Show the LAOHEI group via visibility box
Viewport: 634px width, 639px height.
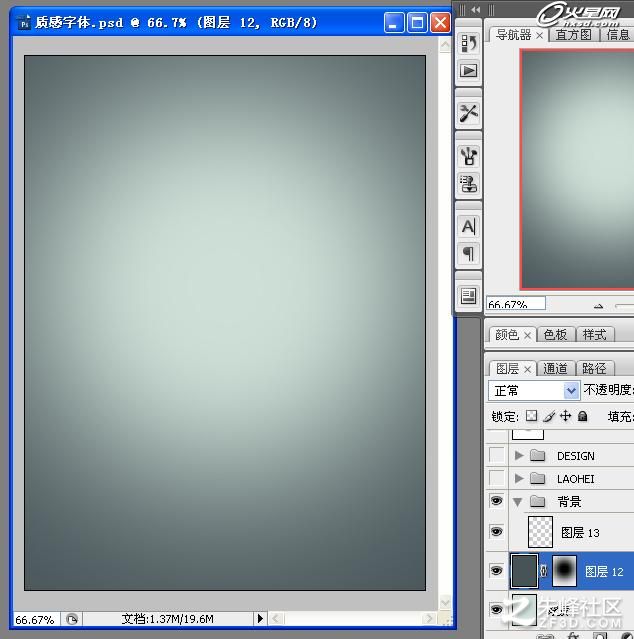[x=497, y=478]
